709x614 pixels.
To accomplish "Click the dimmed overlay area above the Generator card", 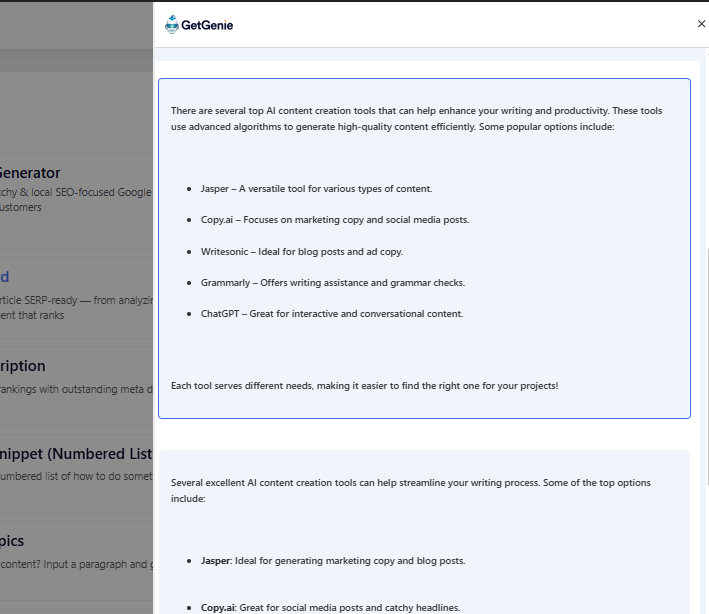I will pyautogui.click(x=76, y=100).
